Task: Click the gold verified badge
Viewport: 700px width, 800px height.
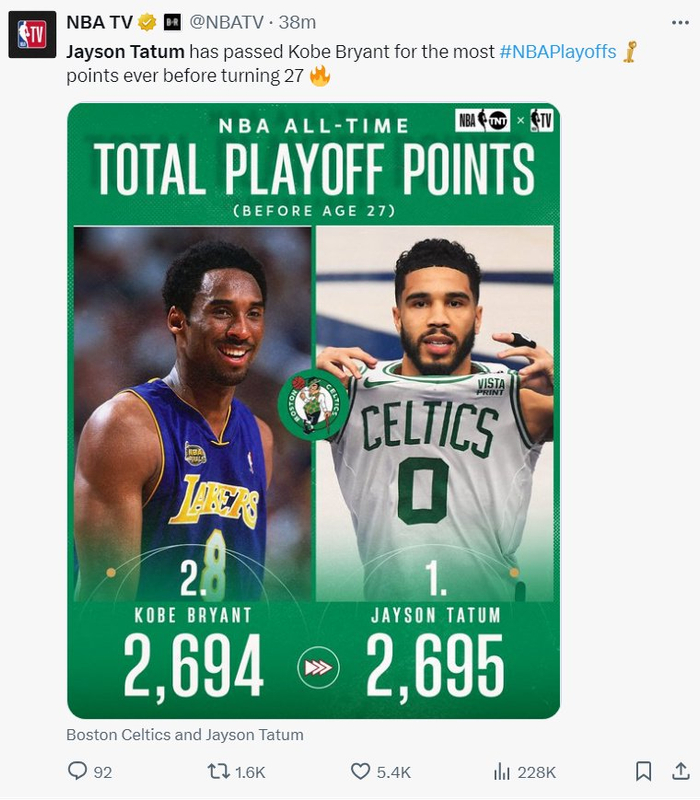Action: click(x=146, y=22)
